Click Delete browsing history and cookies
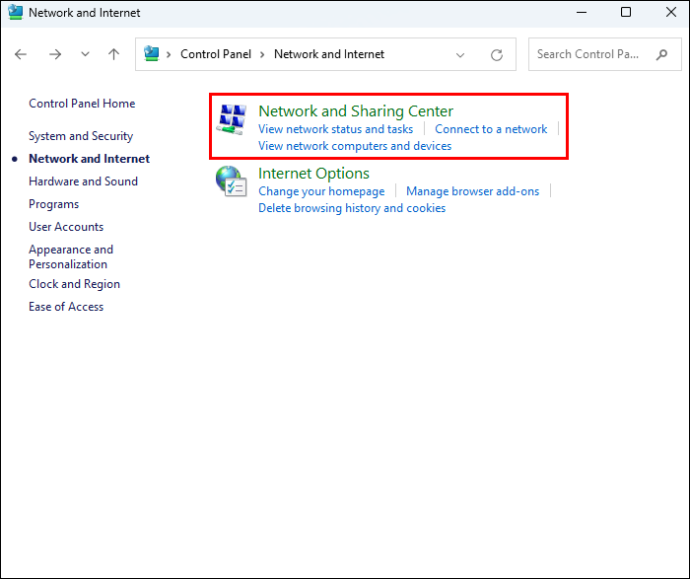 (x=352, y=208)
